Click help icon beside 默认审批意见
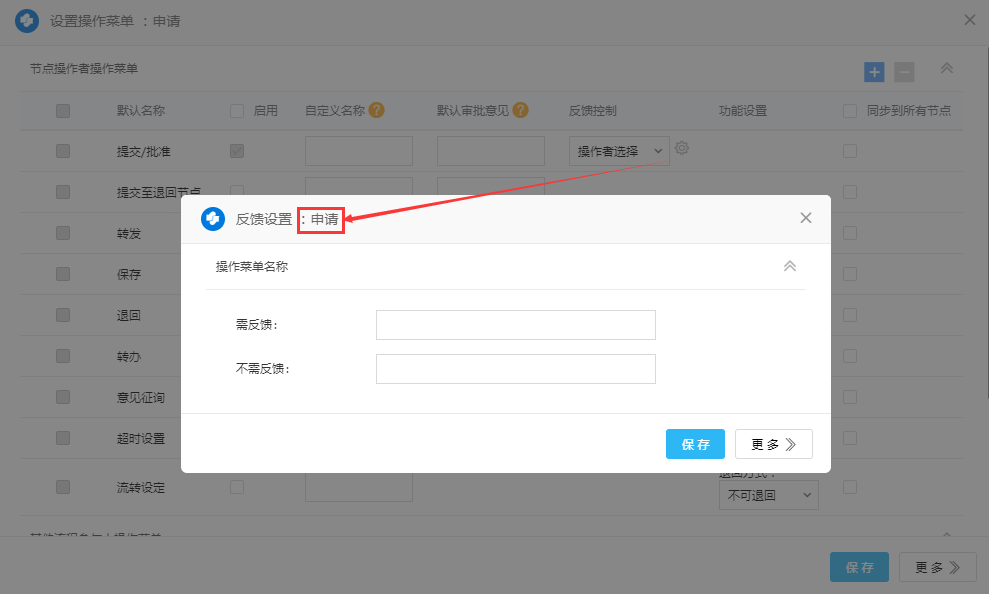The image size is (989, 594). tap(520, 110)
